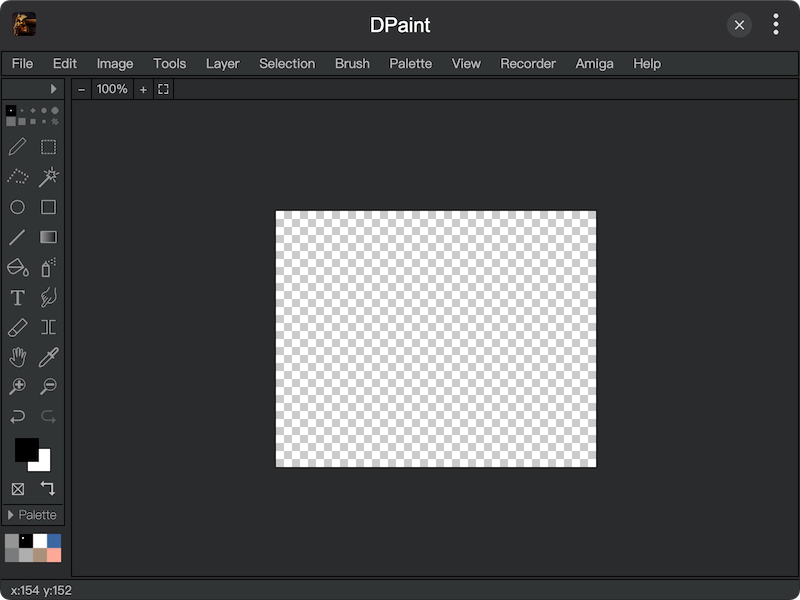Screen dimensions: 800x600
Task: Select the Square shape tool
Action: [x=48, y=207]
